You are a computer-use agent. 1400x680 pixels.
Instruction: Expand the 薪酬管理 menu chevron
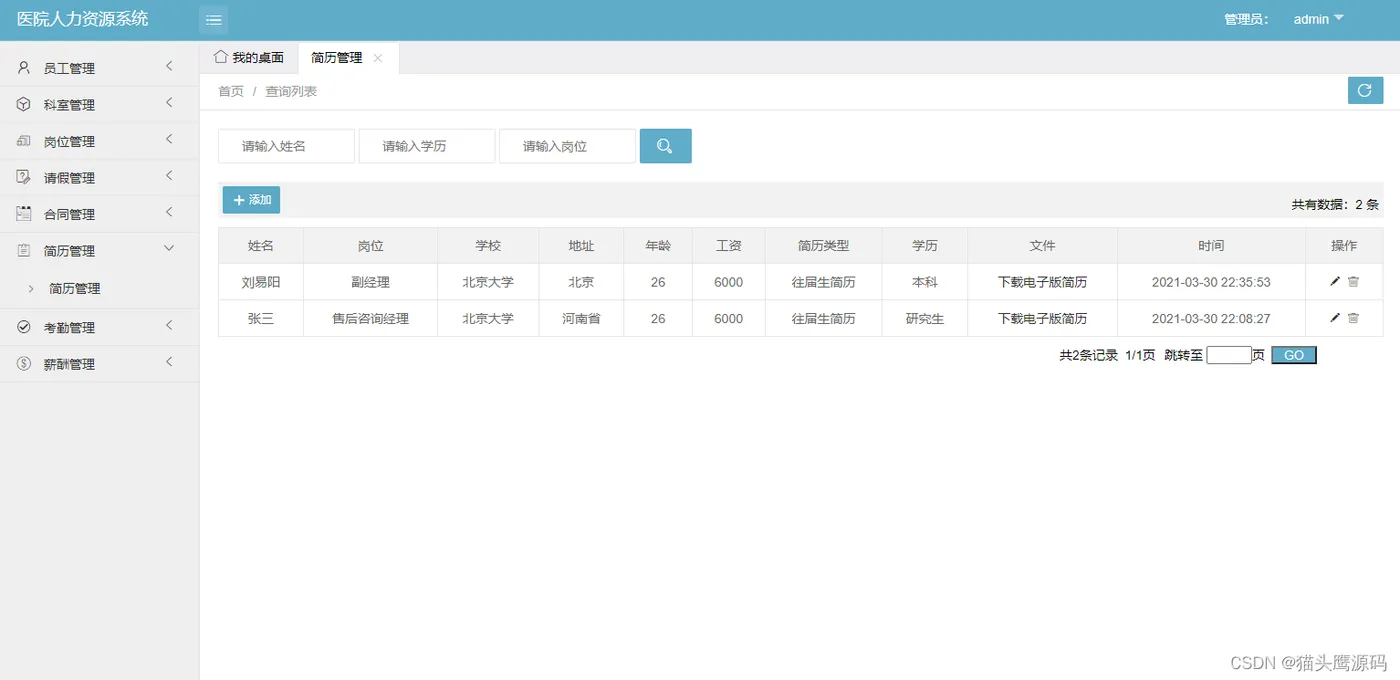tap(169, 362)
